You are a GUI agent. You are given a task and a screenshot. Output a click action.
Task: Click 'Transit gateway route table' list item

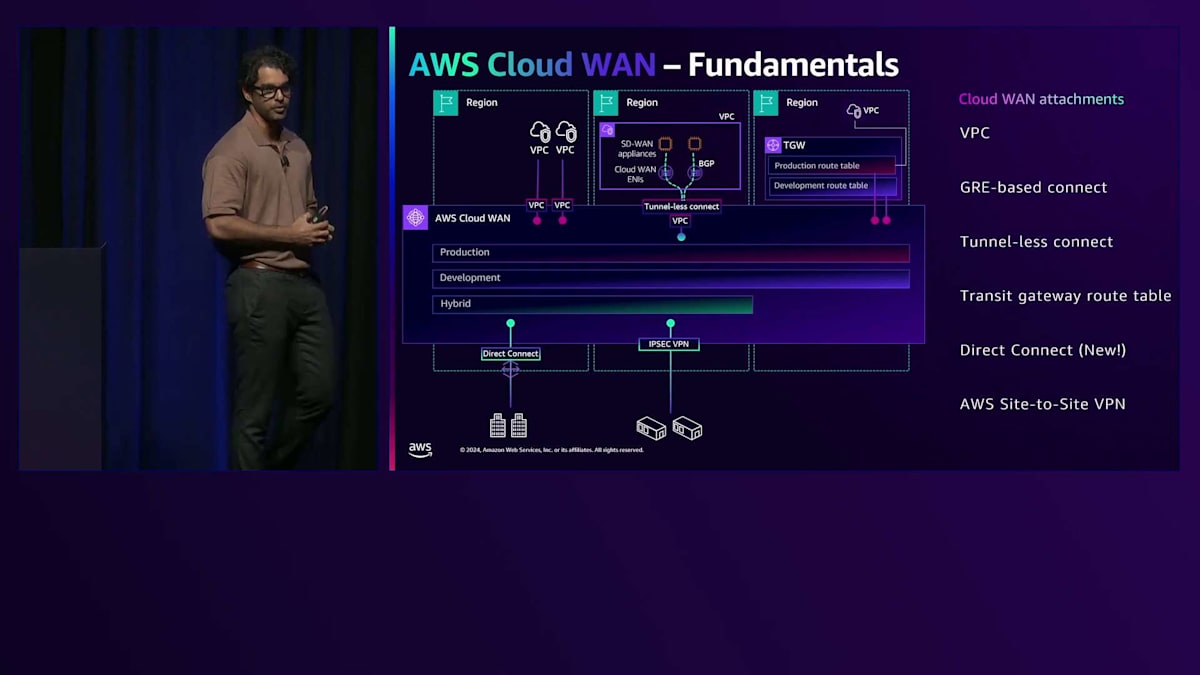[1065, 296]
